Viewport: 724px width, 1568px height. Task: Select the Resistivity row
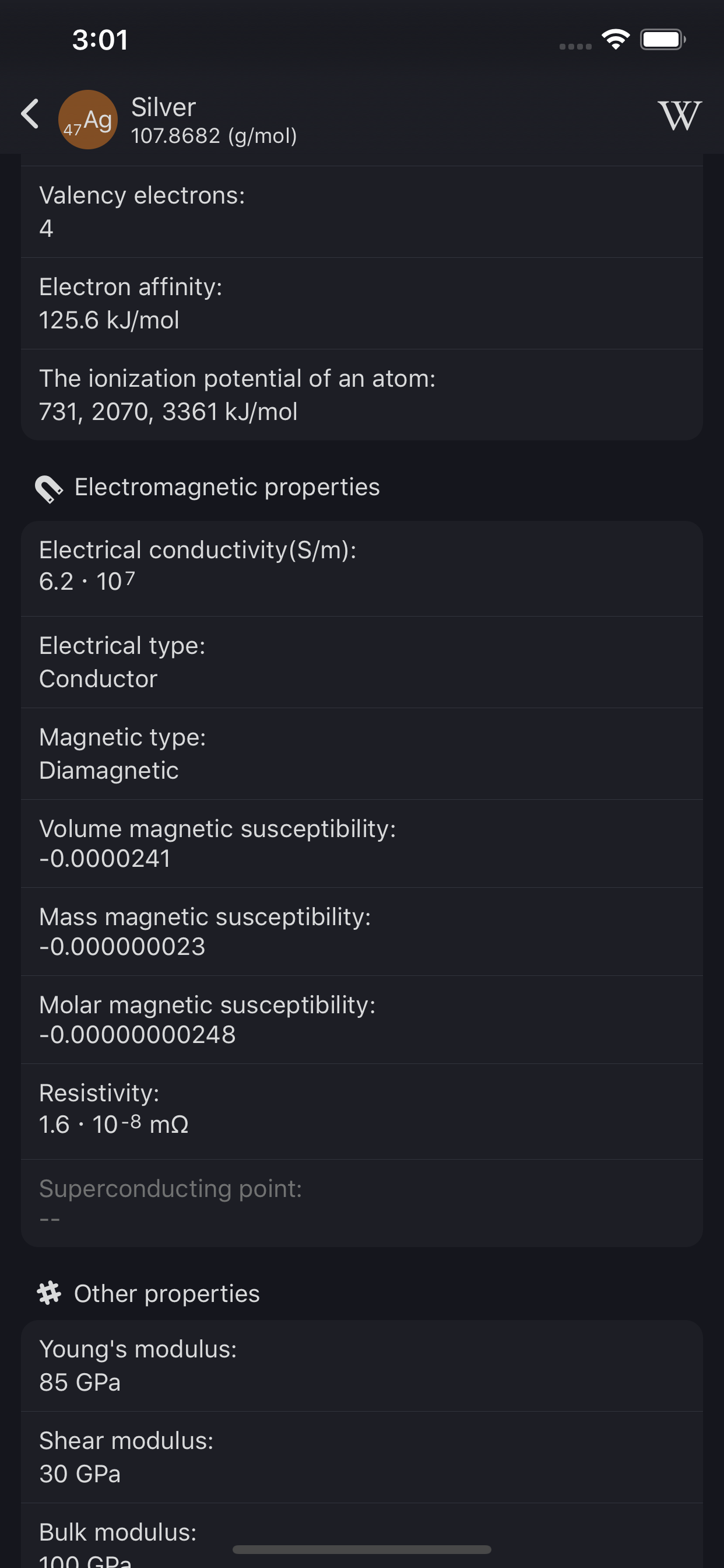pos(361,1109)
